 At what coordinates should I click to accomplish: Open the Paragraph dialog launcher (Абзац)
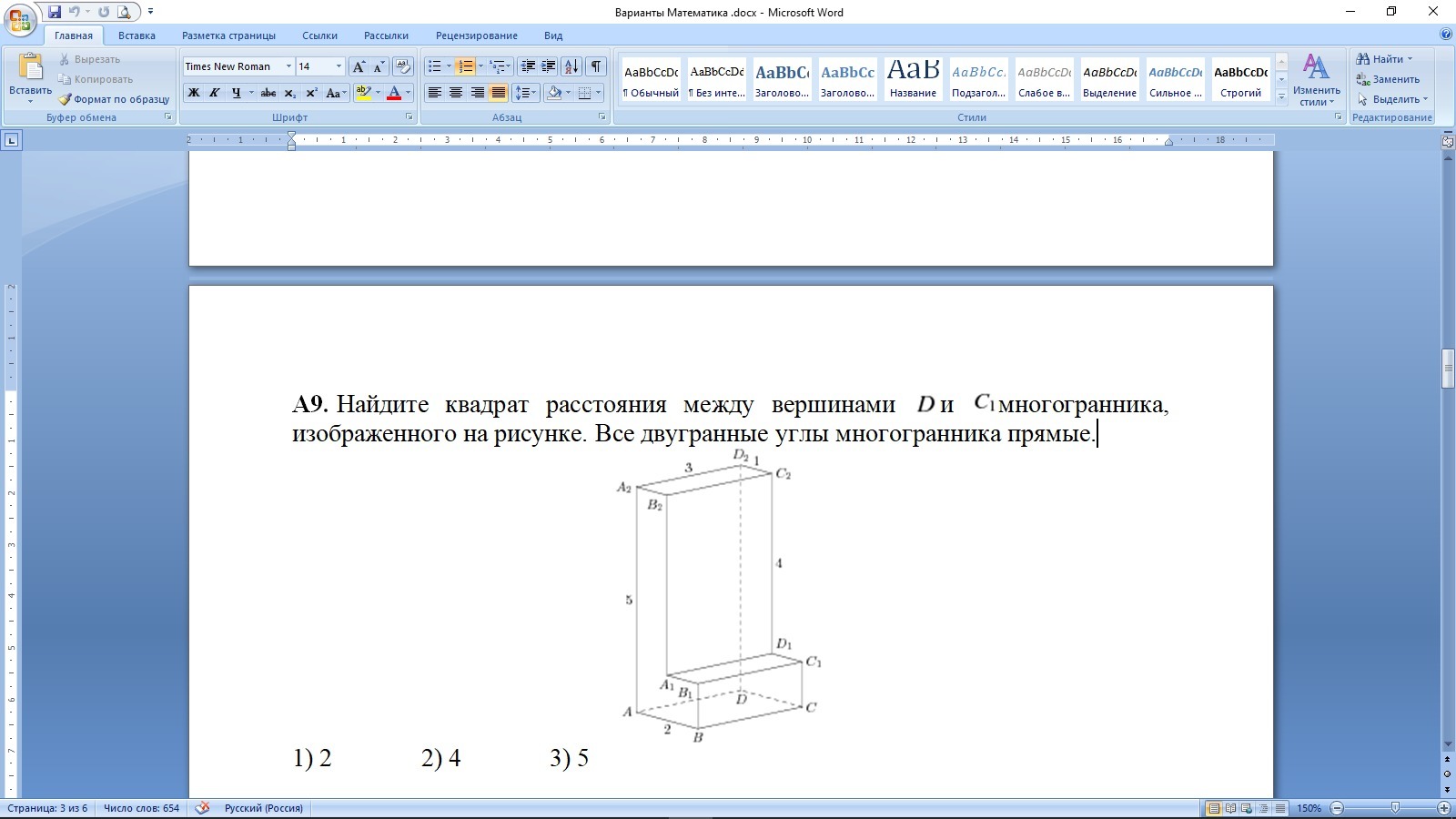[602, 116]
